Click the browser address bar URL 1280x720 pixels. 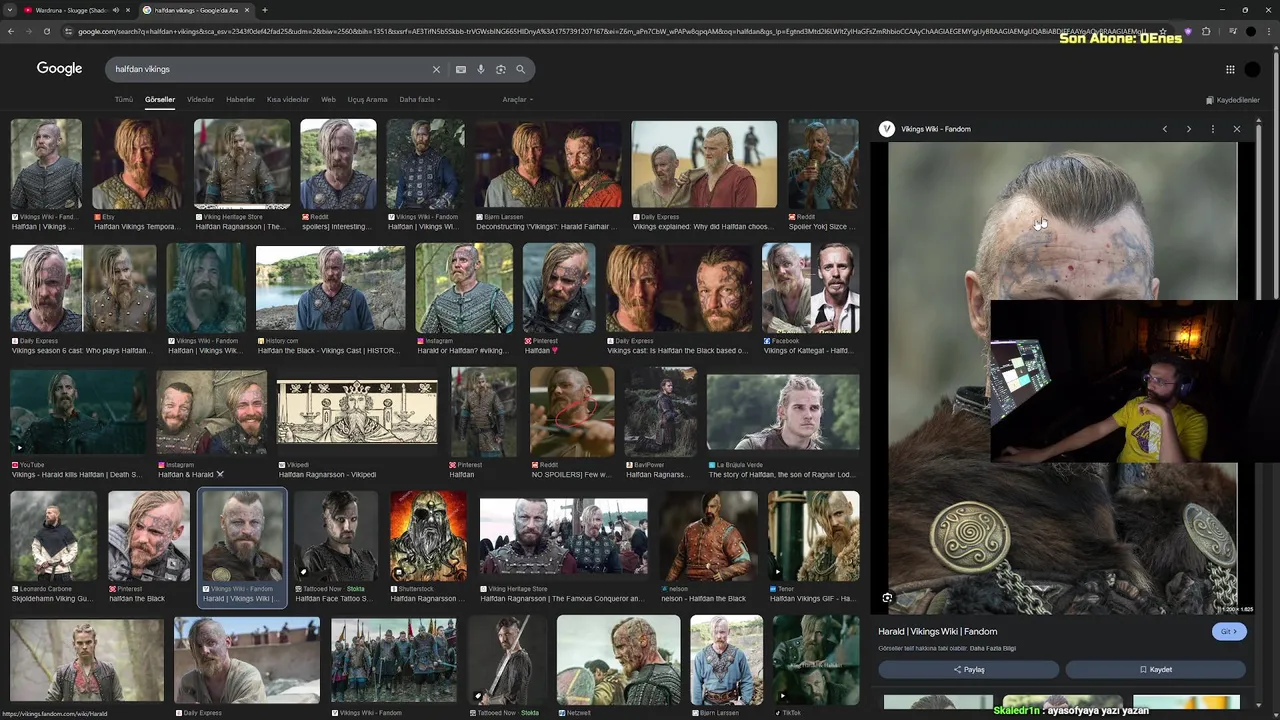point(610,31)
